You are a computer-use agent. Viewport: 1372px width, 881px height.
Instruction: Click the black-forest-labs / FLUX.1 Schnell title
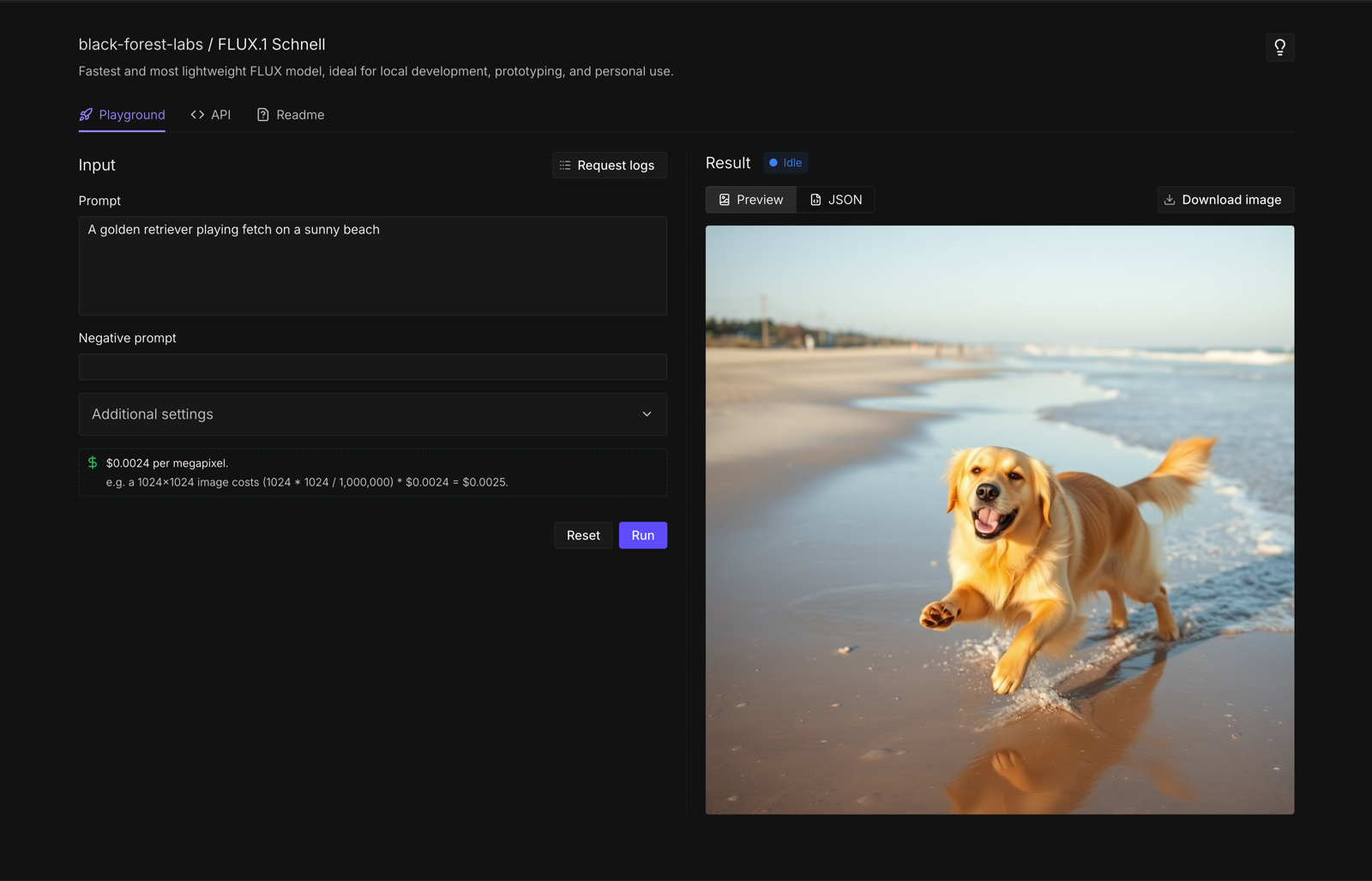point(202,45)
